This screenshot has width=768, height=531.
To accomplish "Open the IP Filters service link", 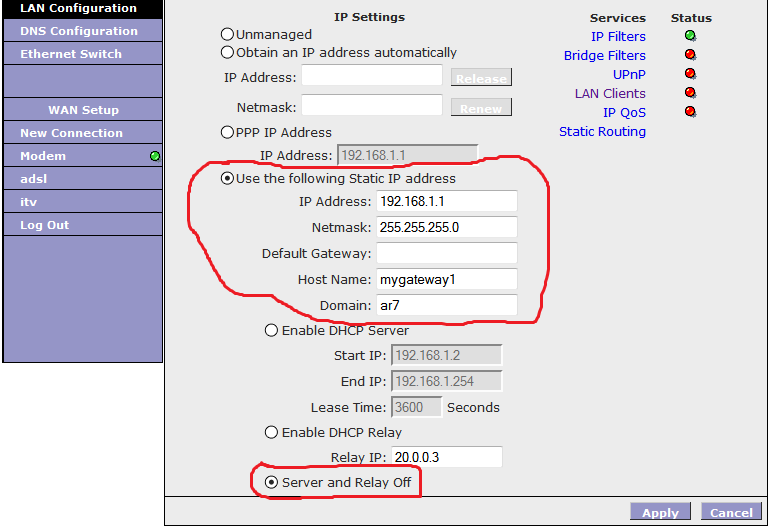I will pyautogui.click(x=618, y=37).
